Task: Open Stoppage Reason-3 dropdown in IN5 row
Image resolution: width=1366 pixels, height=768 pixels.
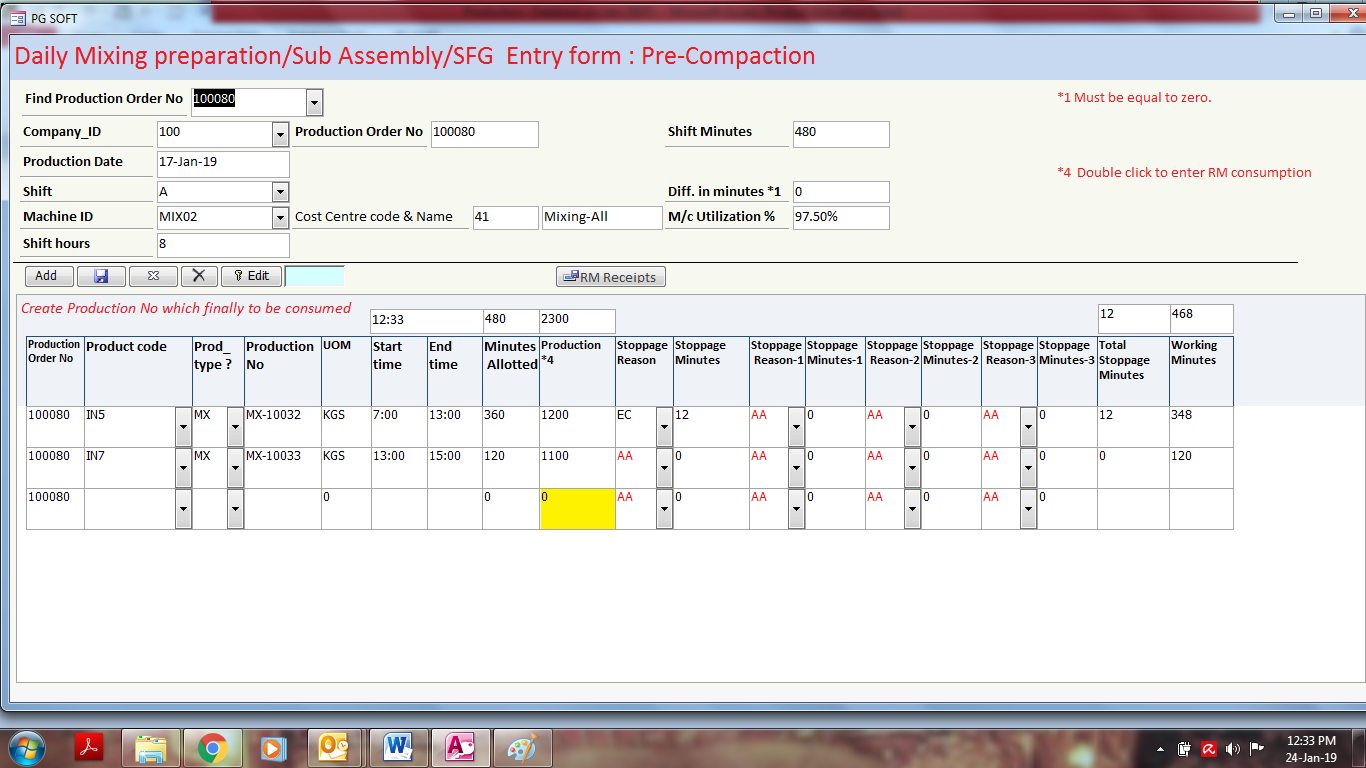Action: pos(1028,427)
